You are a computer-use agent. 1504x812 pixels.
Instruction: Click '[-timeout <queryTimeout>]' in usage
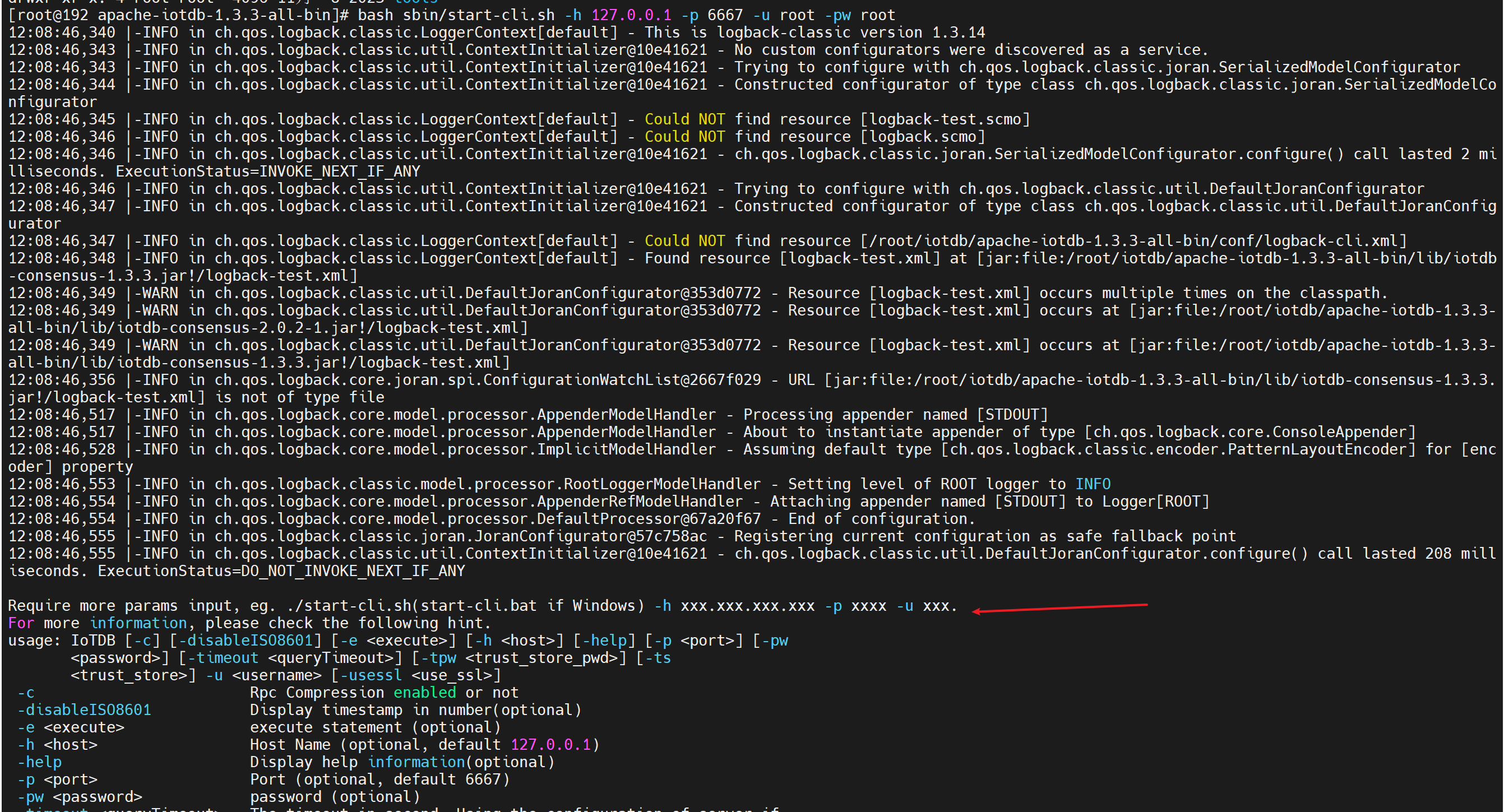pos(291,658)
